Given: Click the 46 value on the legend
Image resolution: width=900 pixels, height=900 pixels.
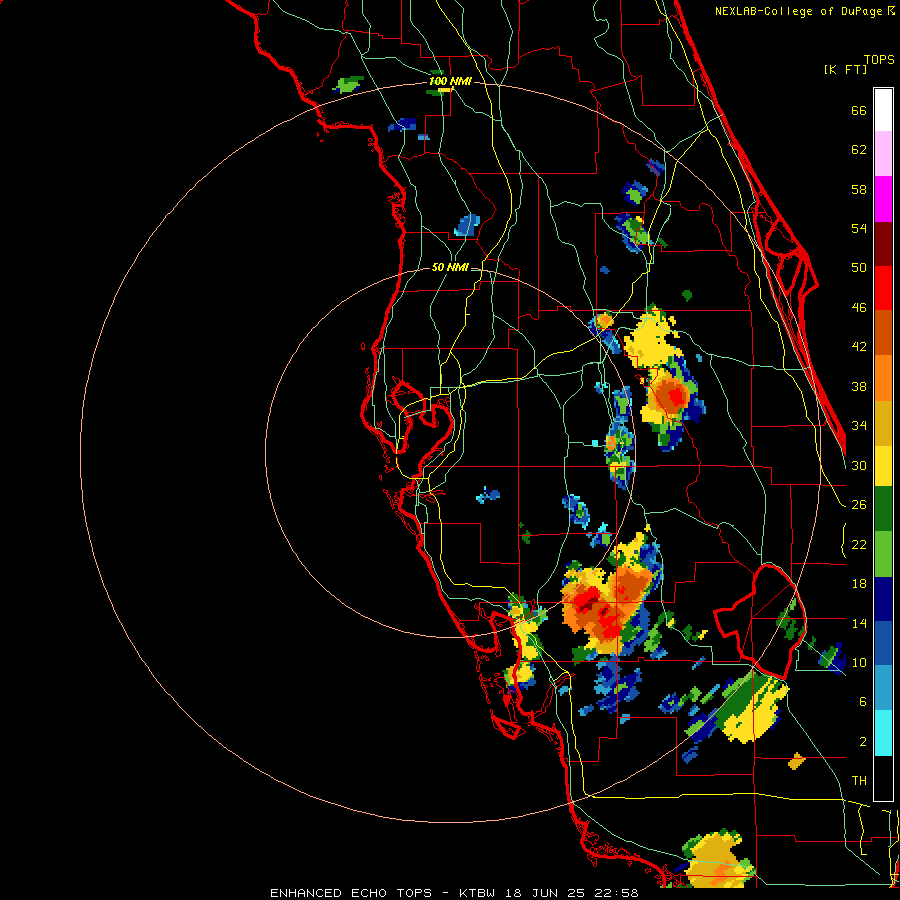Looking at the screenshot, I should (x=859, y=308).
